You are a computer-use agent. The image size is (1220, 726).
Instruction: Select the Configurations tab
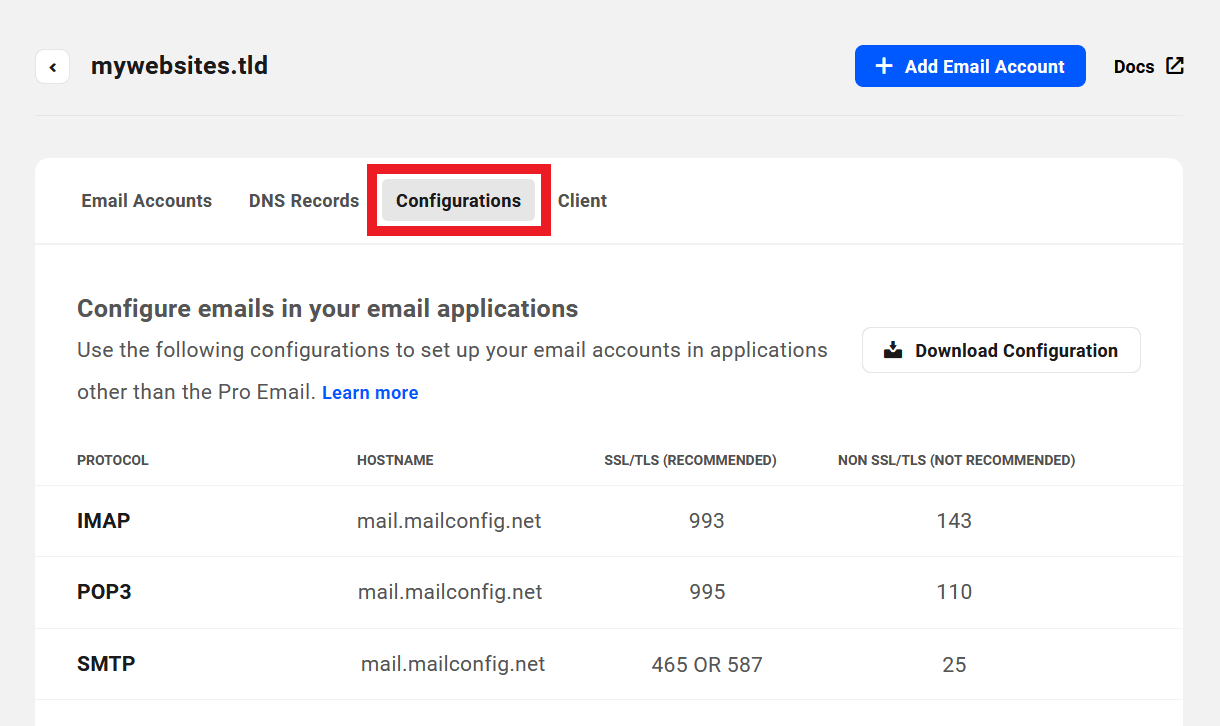tap(458, 201)
